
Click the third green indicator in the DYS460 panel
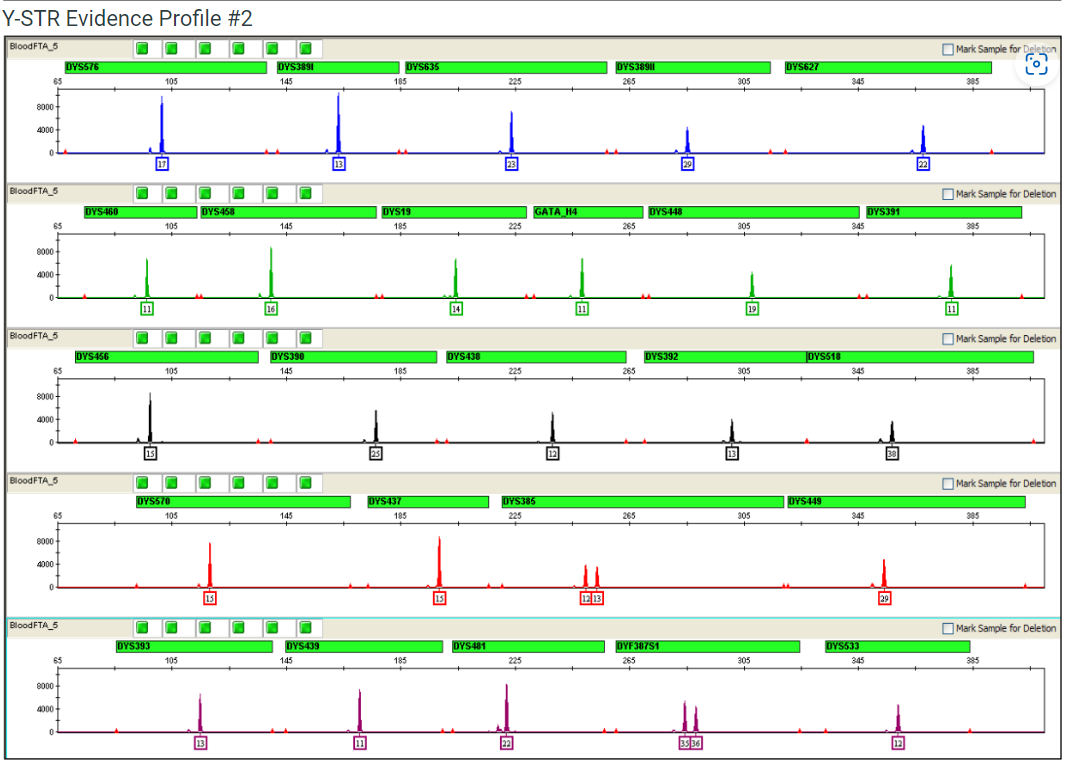(207, 193)
